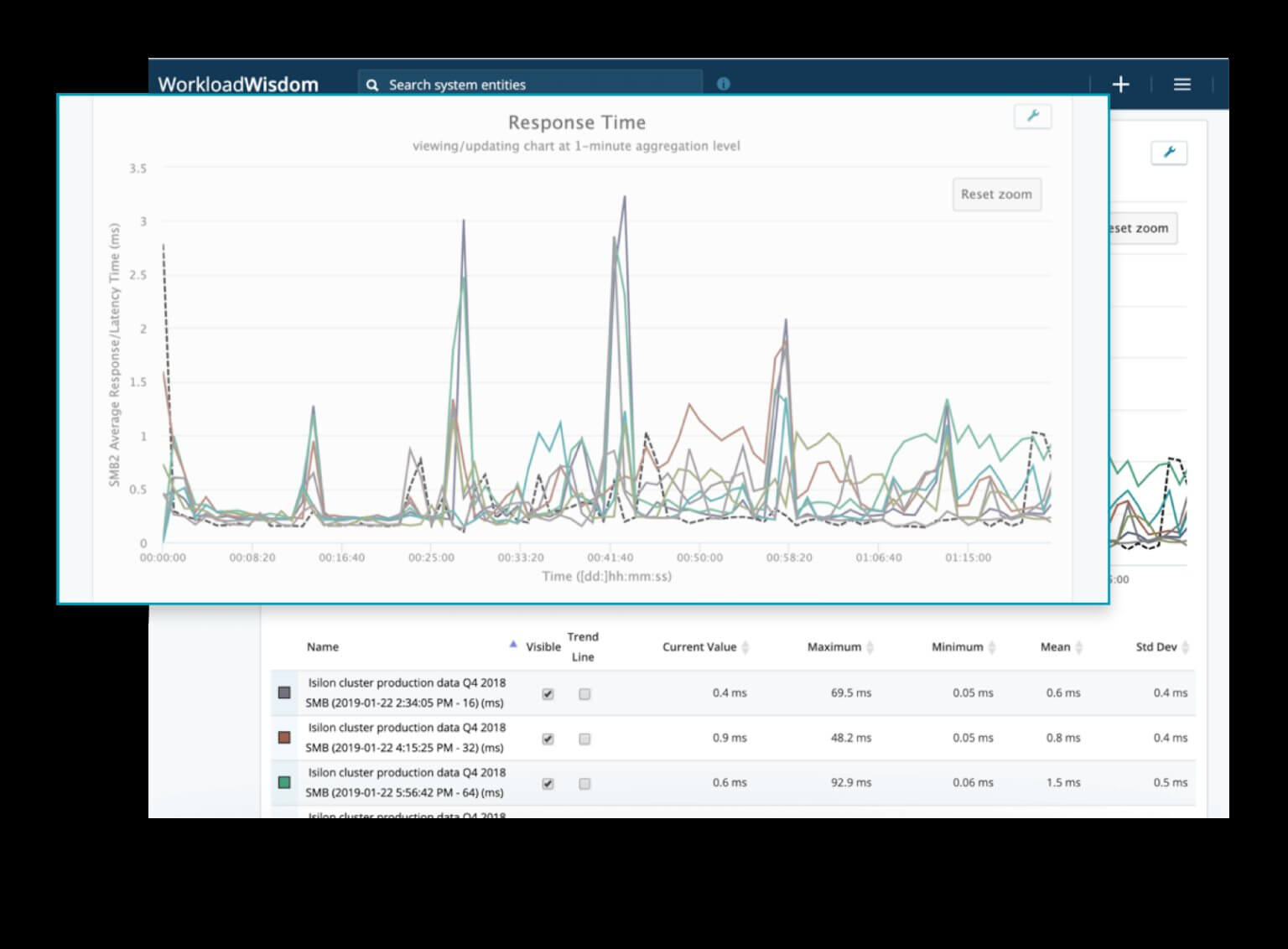
Task: Uncheck Visible for the 4:15:25 PM series
Action: click(x=548, y=739)
